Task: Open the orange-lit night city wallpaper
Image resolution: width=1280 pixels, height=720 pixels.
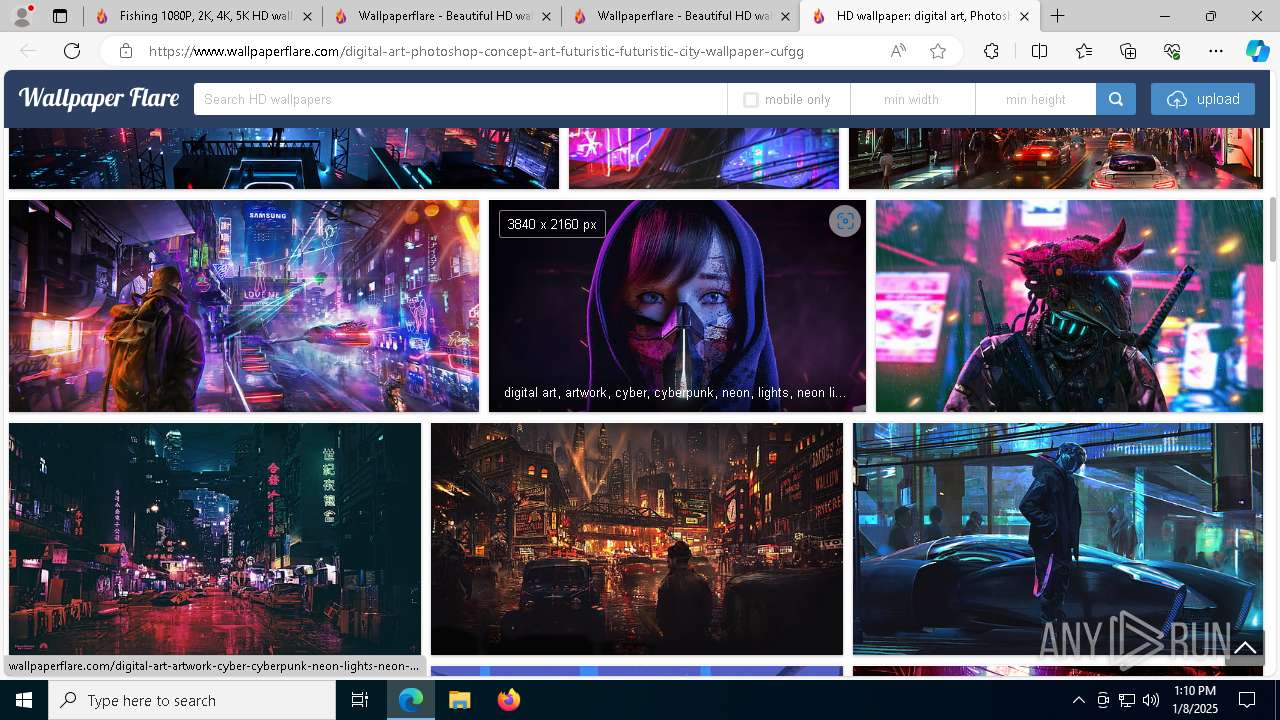Action: click(x=637, y=539)
